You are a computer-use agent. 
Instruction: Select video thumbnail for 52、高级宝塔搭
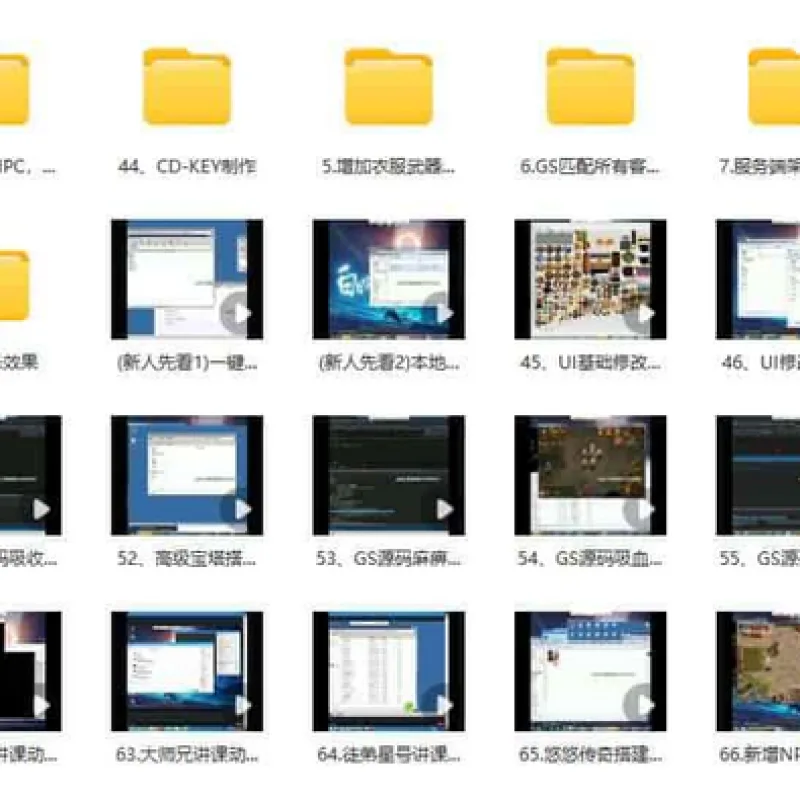click(187, 475)
